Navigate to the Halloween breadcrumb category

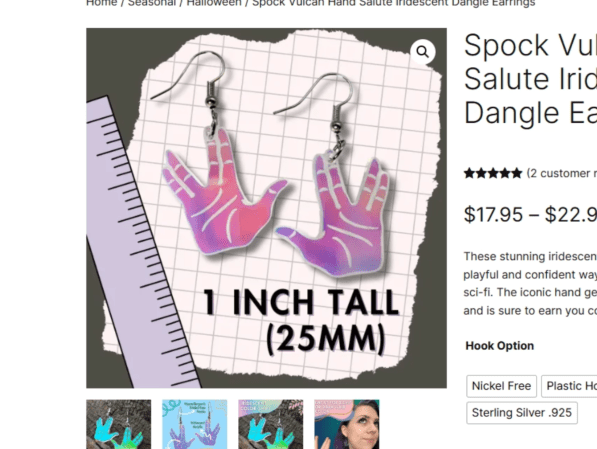tap(214, 3)
